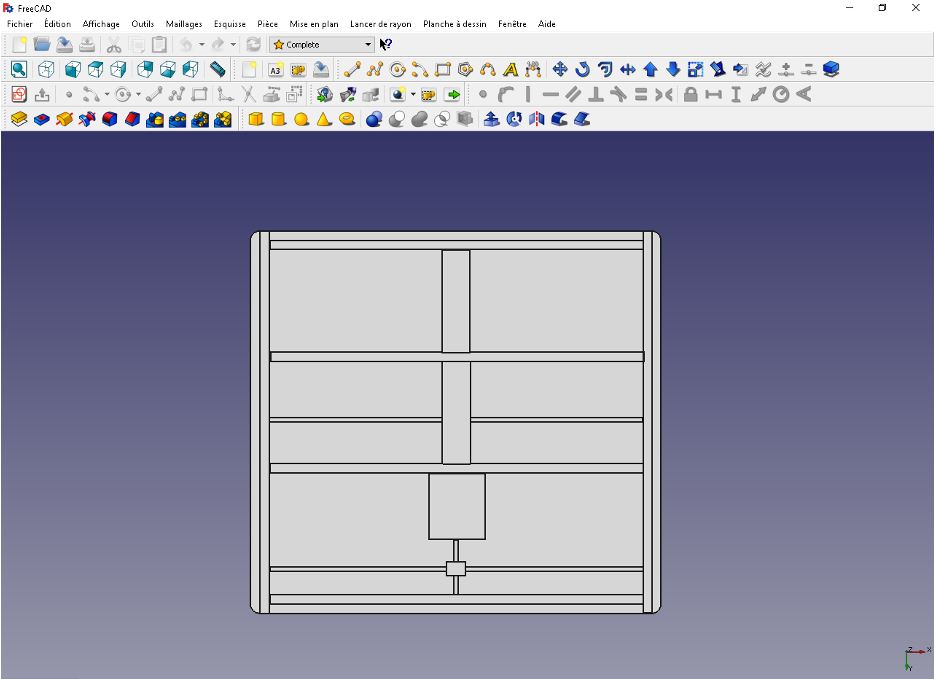Image resolution: width=935 pixels, height=679 pixels.
Task: Create a Part cone primitive
Action: click(324, 119)
